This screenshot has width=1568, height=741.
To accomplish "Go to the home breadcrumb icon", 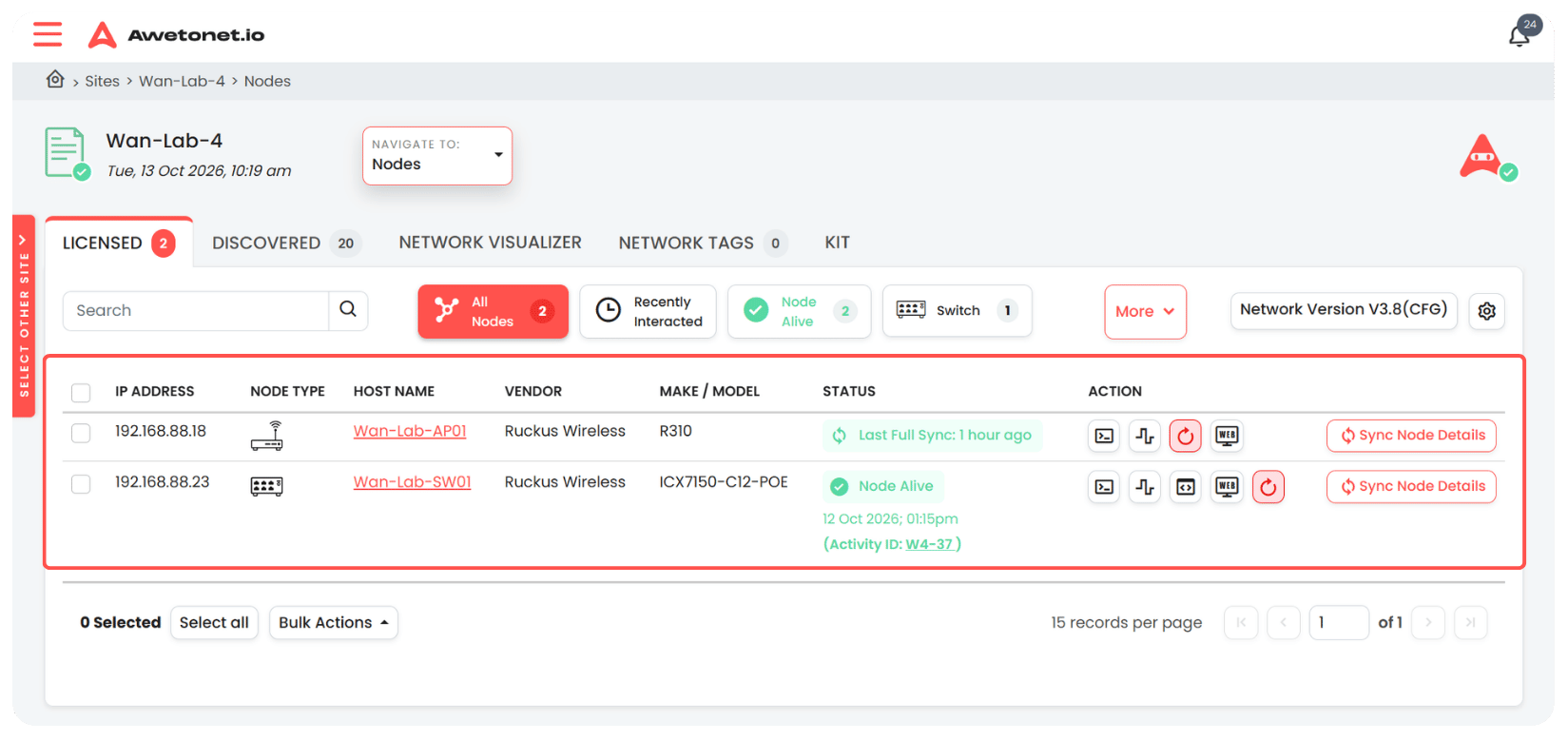I will click(x=55, y=79).
